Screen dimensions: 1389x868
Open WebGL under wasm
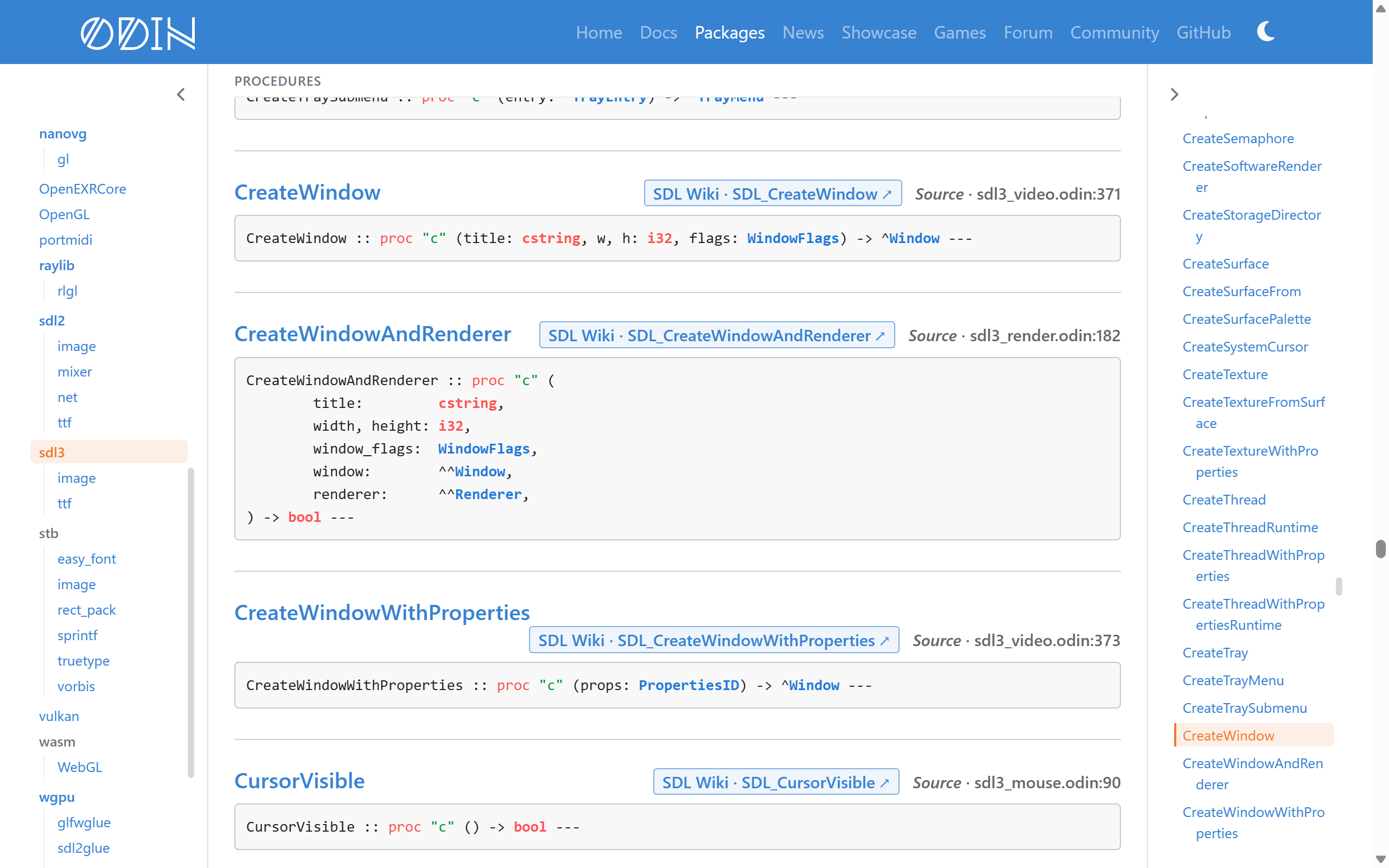[80, 767]
